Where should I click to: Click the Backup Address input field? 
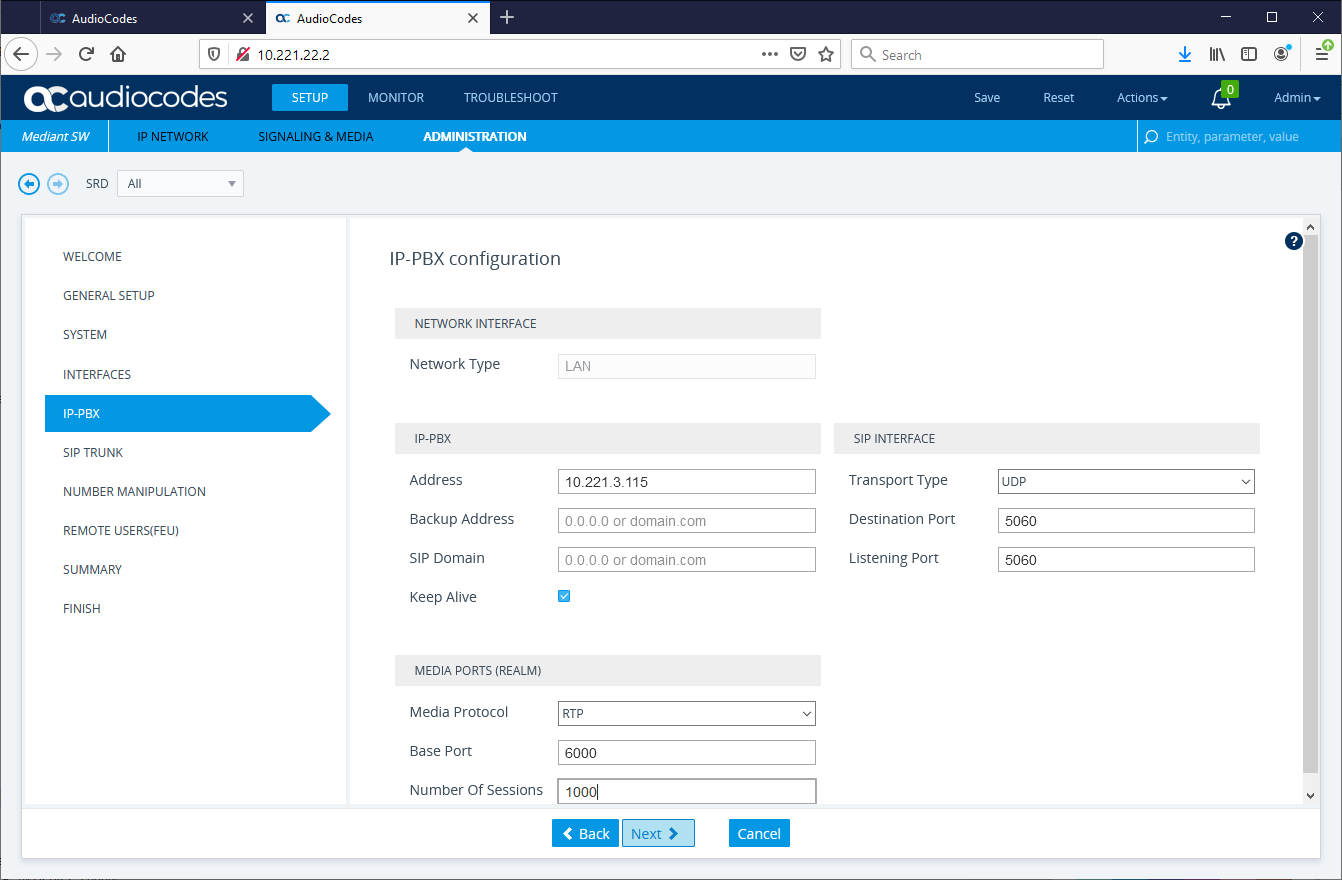(687, 521)
